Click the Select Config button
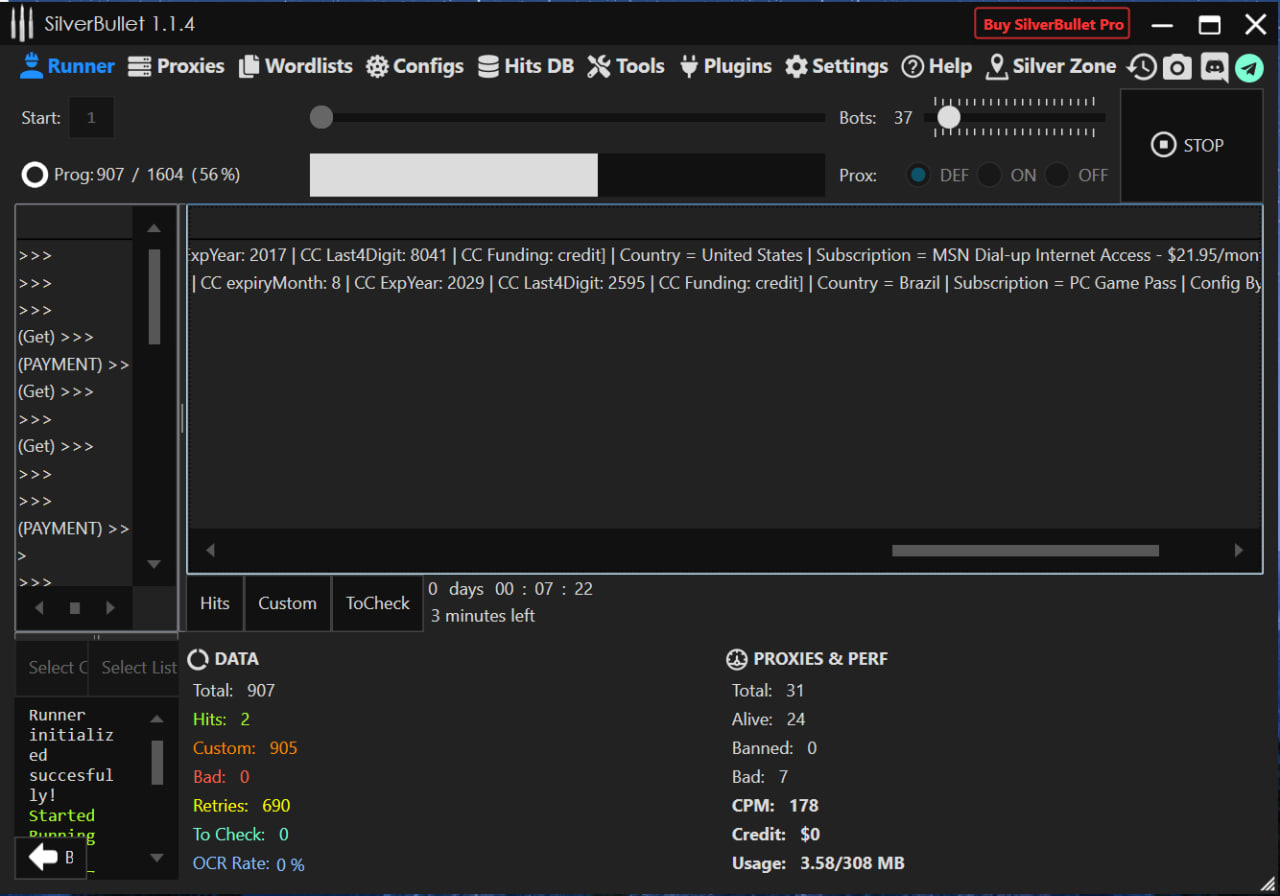Screen dimensions: 1280x896 [50, 667]
